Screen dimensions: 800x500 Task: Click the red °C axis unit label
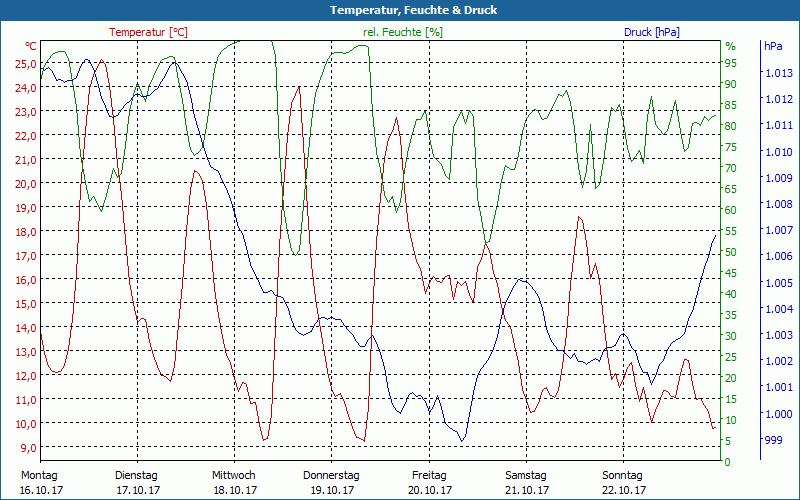pyautogui.click(x=31, y=46)
